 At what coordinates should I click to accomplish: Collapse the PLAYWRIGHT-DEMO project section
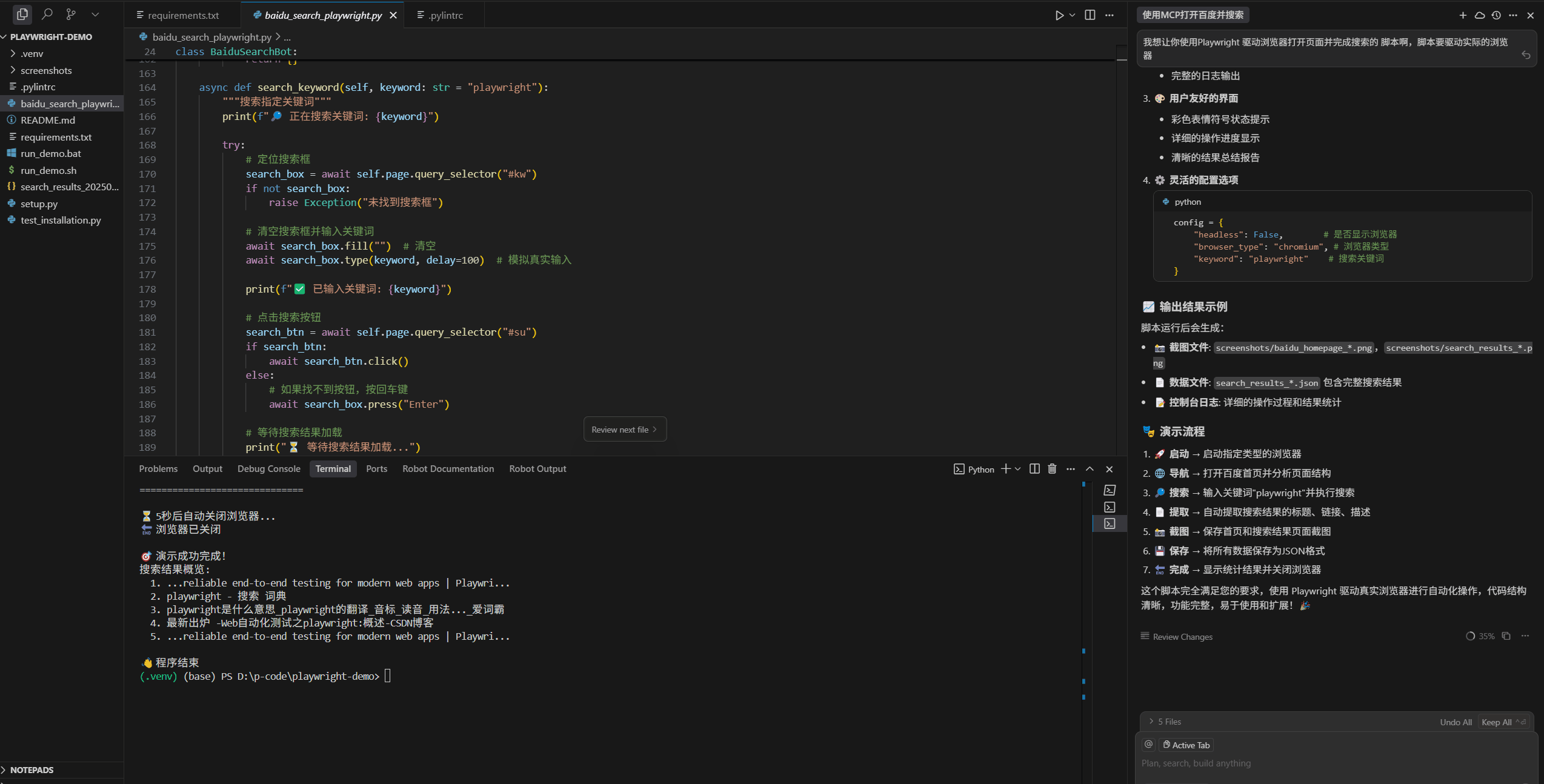click(x=51, y=37)
